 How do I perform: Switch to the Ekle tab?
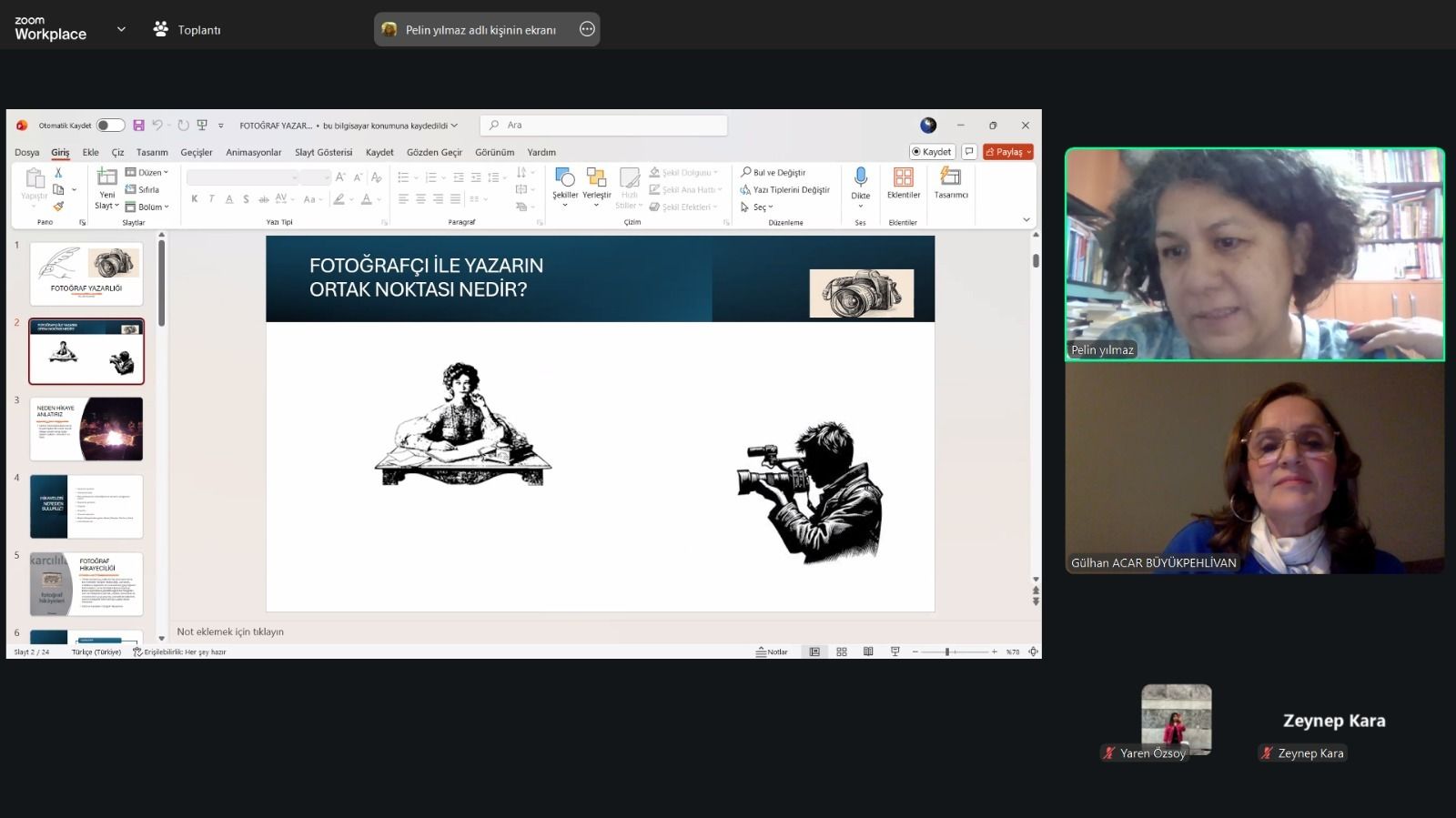point(91,152)
